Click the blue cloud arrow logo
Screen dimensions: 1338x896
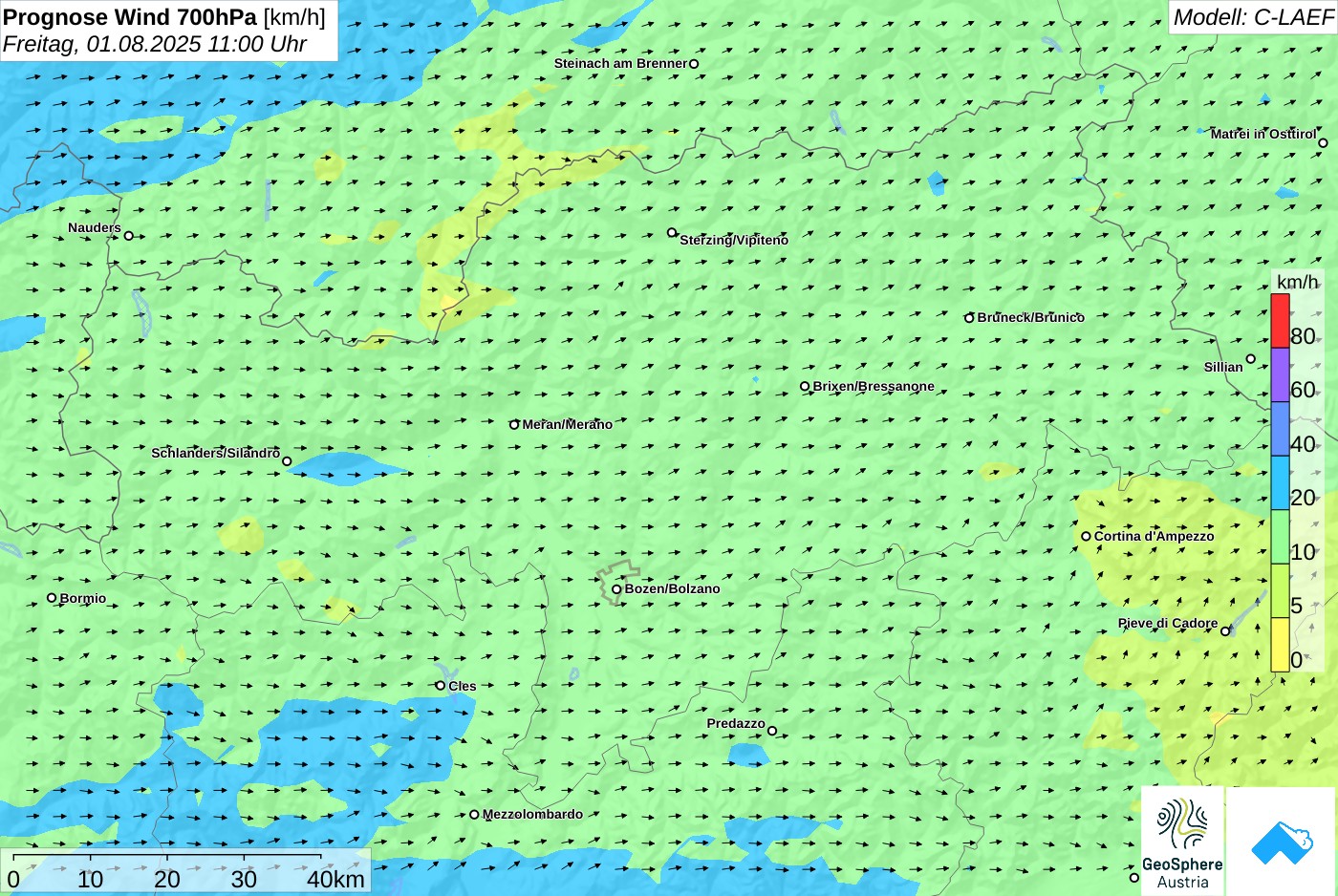pos(1282,841)
